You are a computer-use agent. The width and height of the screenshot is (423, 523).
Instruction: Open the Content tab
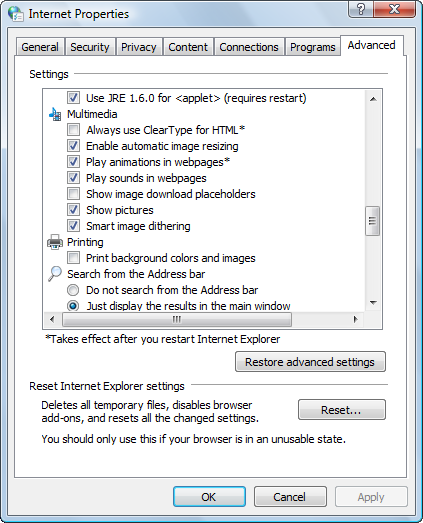click(x=188, y=47)
